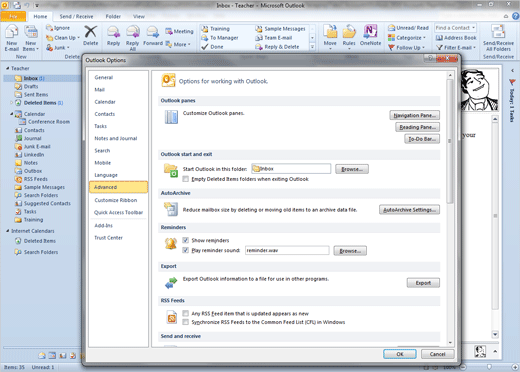The height and width of the screenshot is (372, 520).
Task: Click the Move icon in ribbon
Action: [330, 32]
